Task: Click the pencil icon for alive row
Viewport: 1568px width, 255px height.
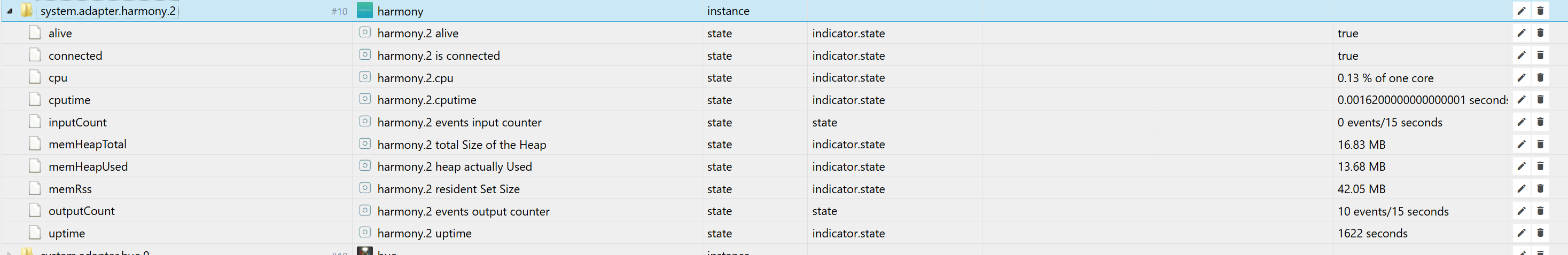Action: 1521,34
